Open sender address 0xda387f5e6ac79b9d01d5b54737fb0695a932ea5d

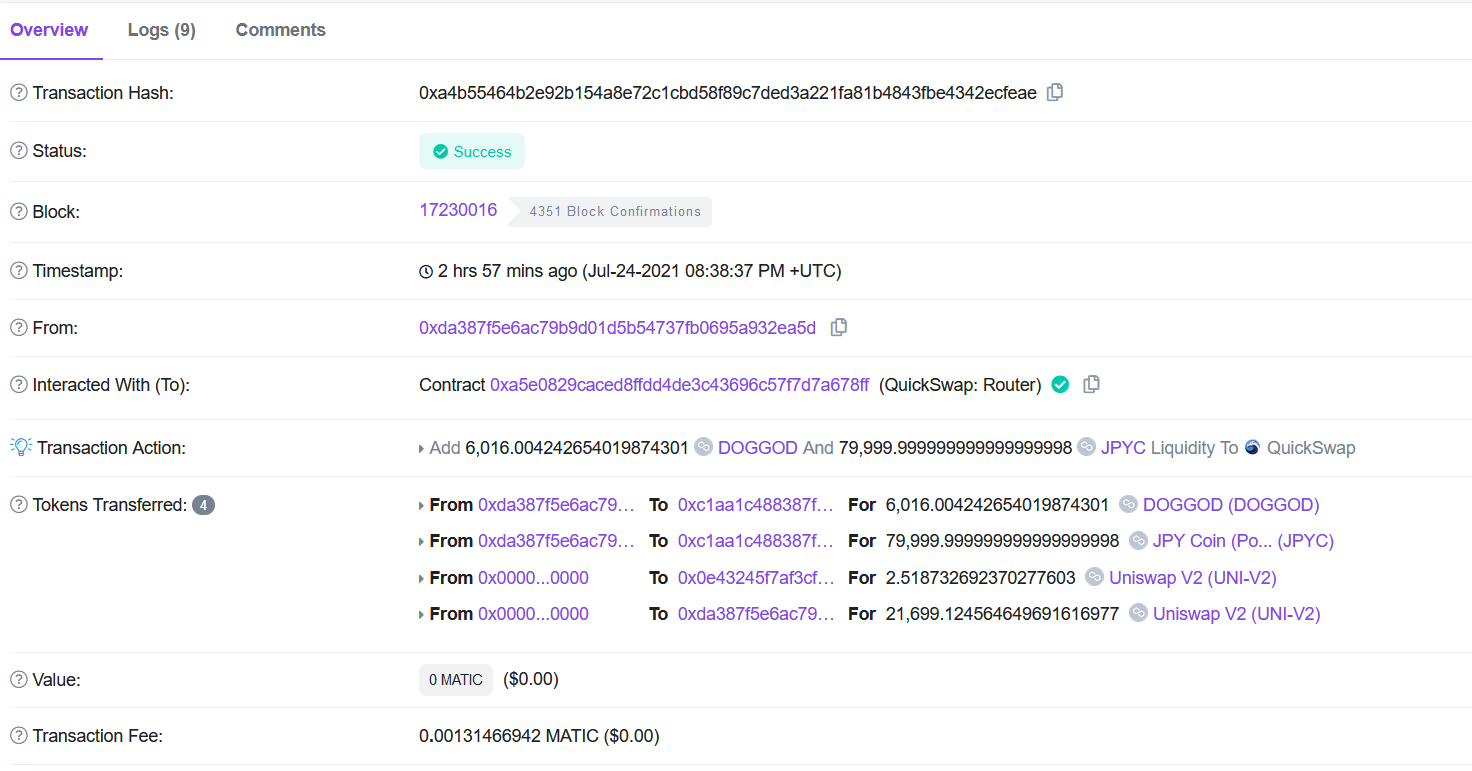(x=617, y=327)
